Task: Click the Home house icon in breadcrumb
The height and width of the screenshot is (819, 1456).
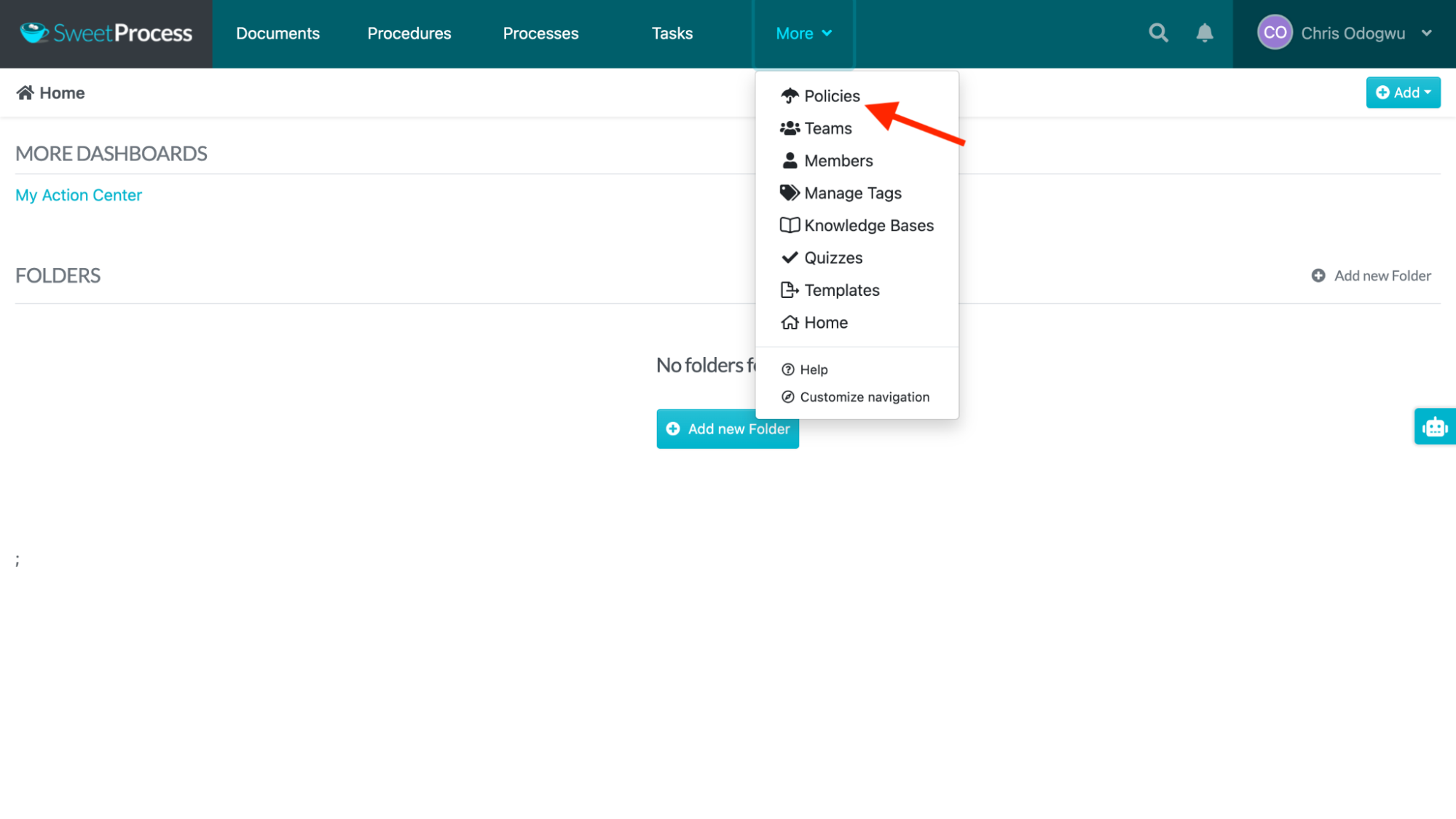Action: point(26,93)
